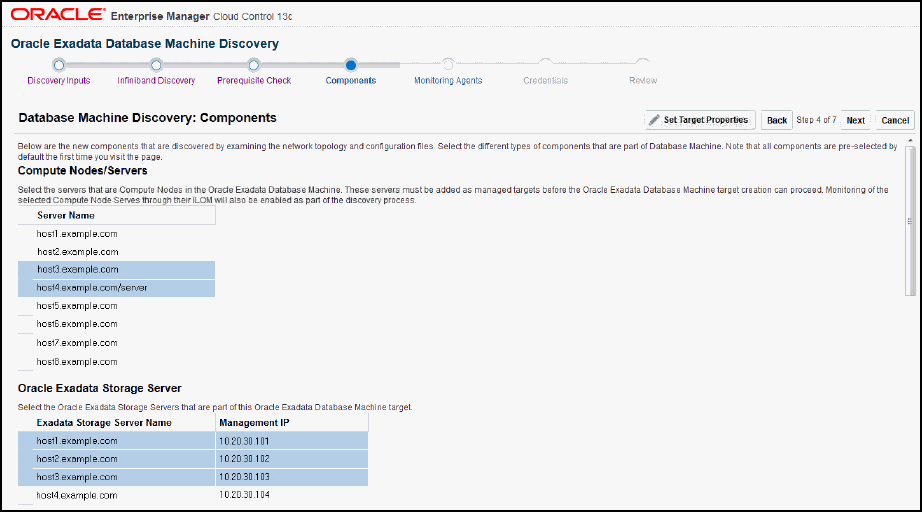The height and width of the screenshot is (512, 922).
Task: Go to the Infiniband Discovery step
Action: (x=156, y=81)
